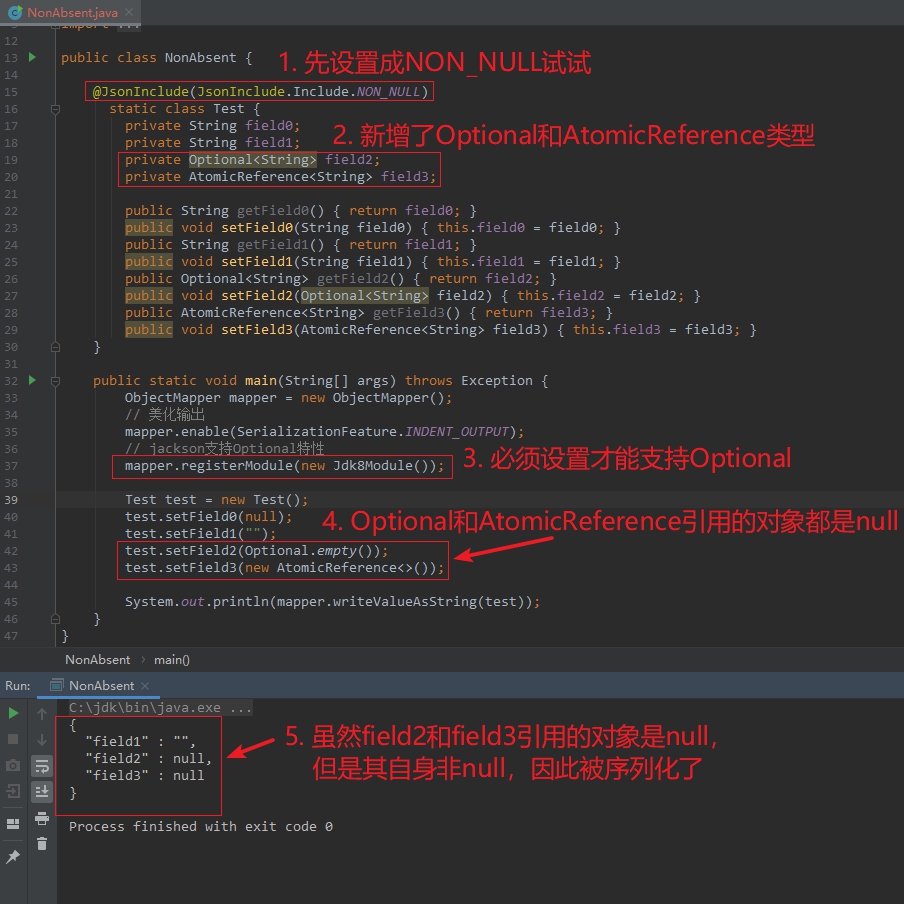The width and height of the screenshot is (904, 904).
Task: Pin the run tab with pin icon
Action: tap(13, 857)
